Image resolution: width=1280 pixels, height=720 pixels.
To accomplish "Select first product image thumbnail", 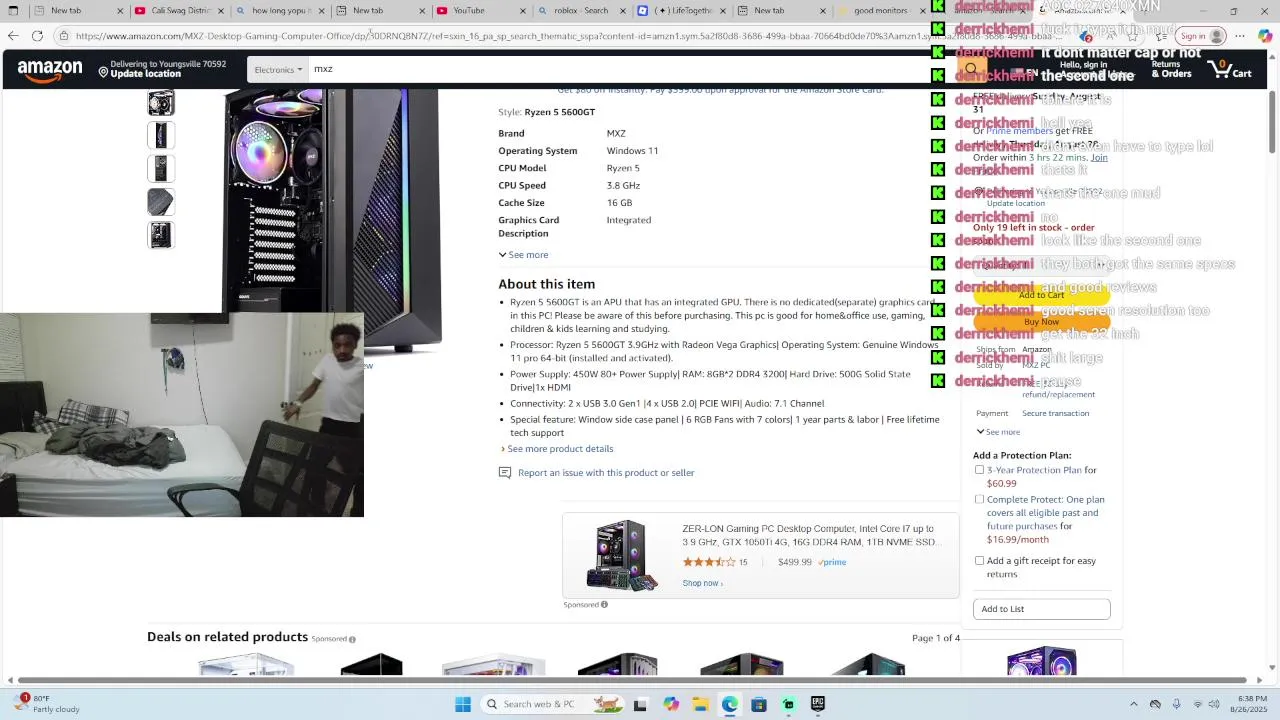I will (x=161, y=103).
